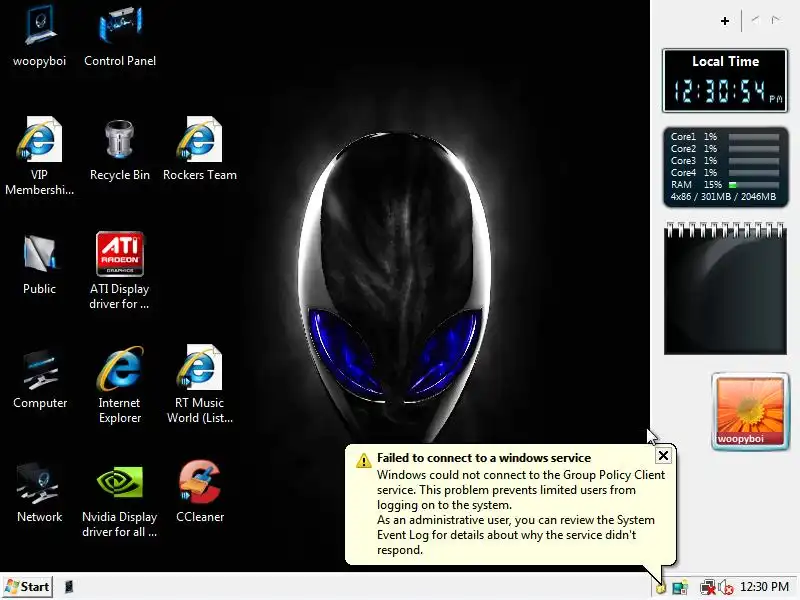The width and height of the screenshot is (800, 600).
Task: Click the muted volume tray icon
Action: click(x=726, y=588)
